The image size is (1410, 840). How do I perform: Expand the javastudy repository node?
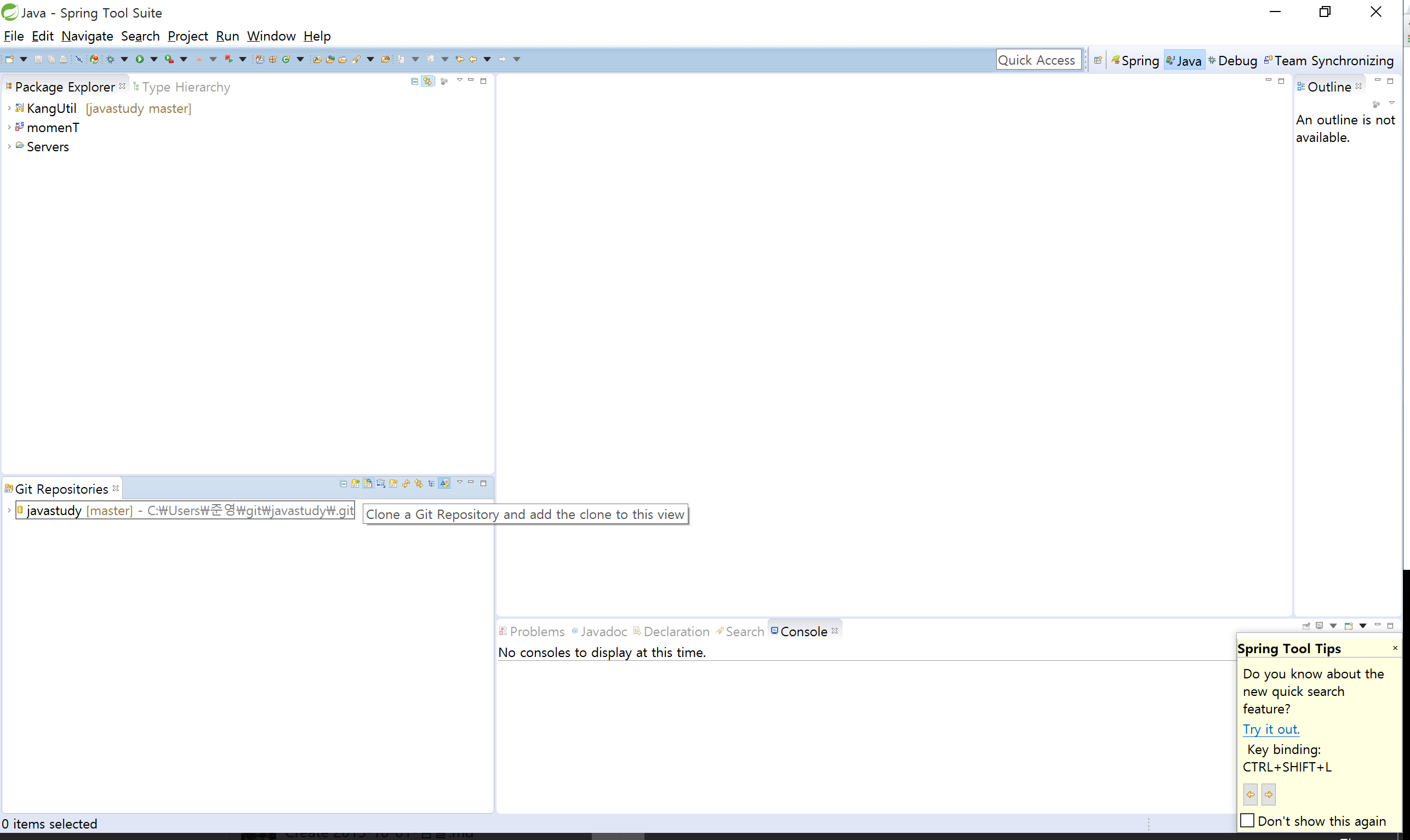click(x=9, y=511)
